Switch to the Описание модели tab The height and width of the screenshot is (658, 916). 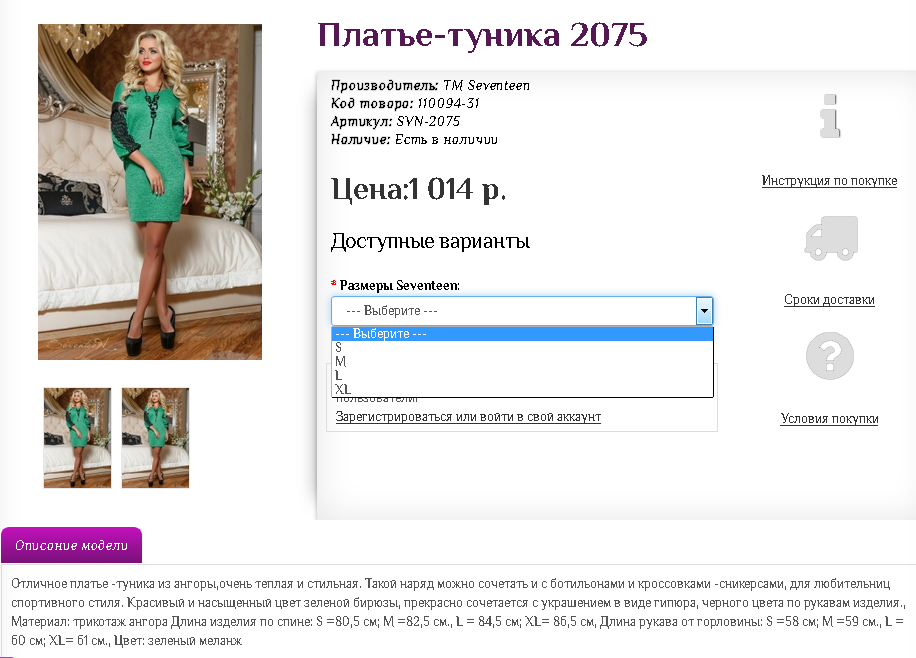[72, 546]
